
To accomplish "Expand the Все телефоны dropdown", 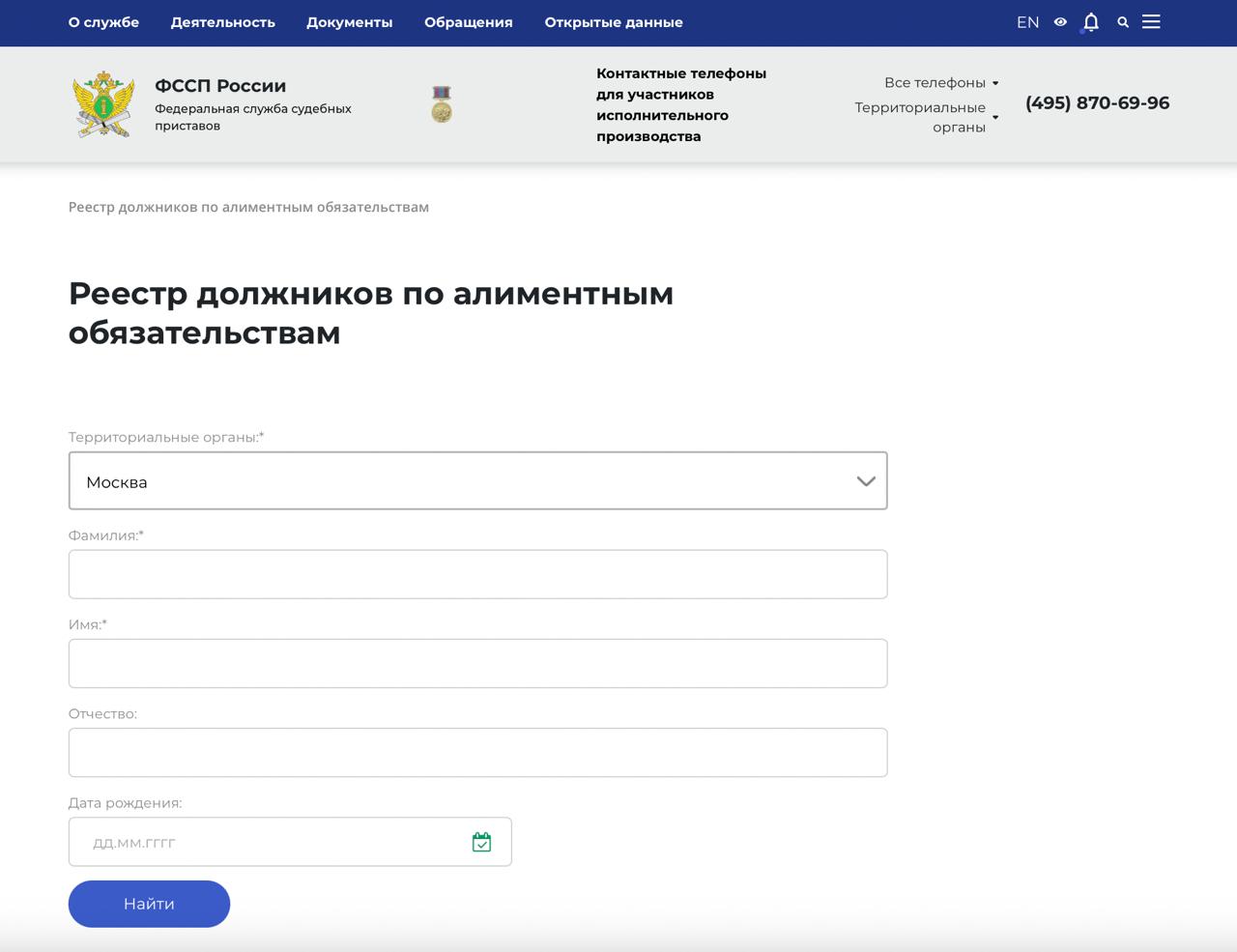I will click(940, 83).
